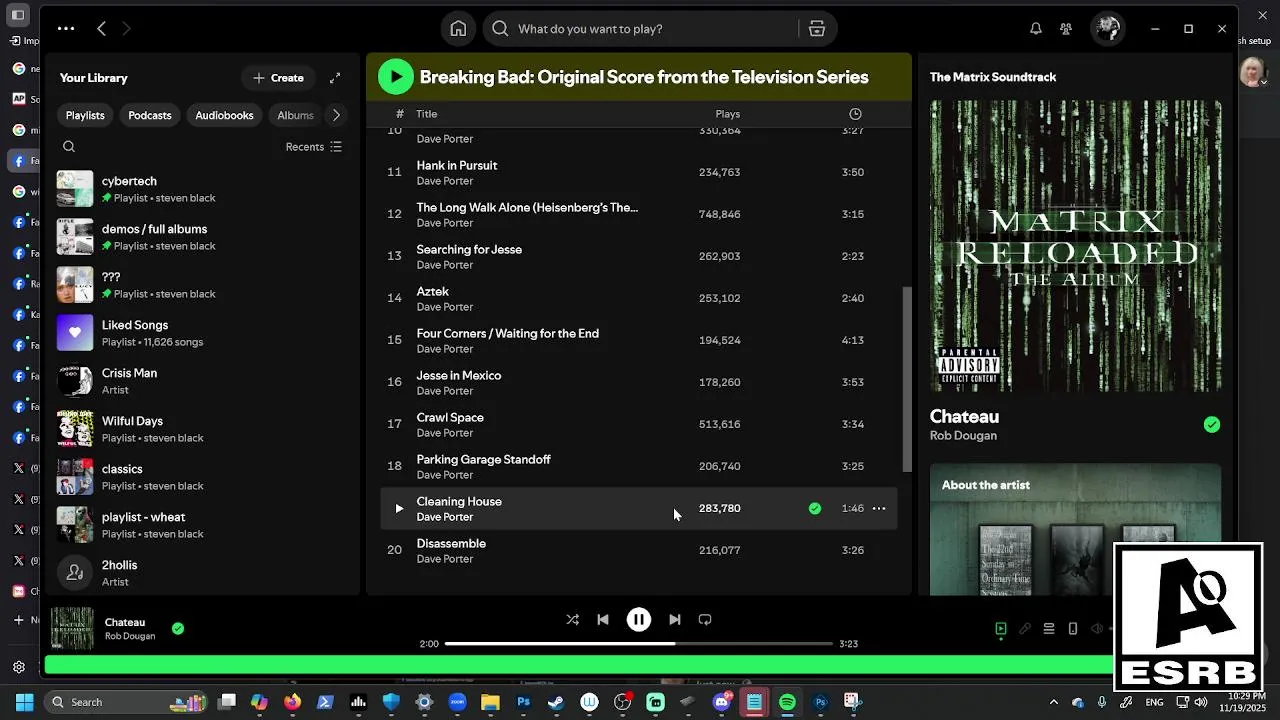Screen dimensions: 1280x720
Task: Open Rob Dougan artist link in right panel
Action: click(963, 436)
